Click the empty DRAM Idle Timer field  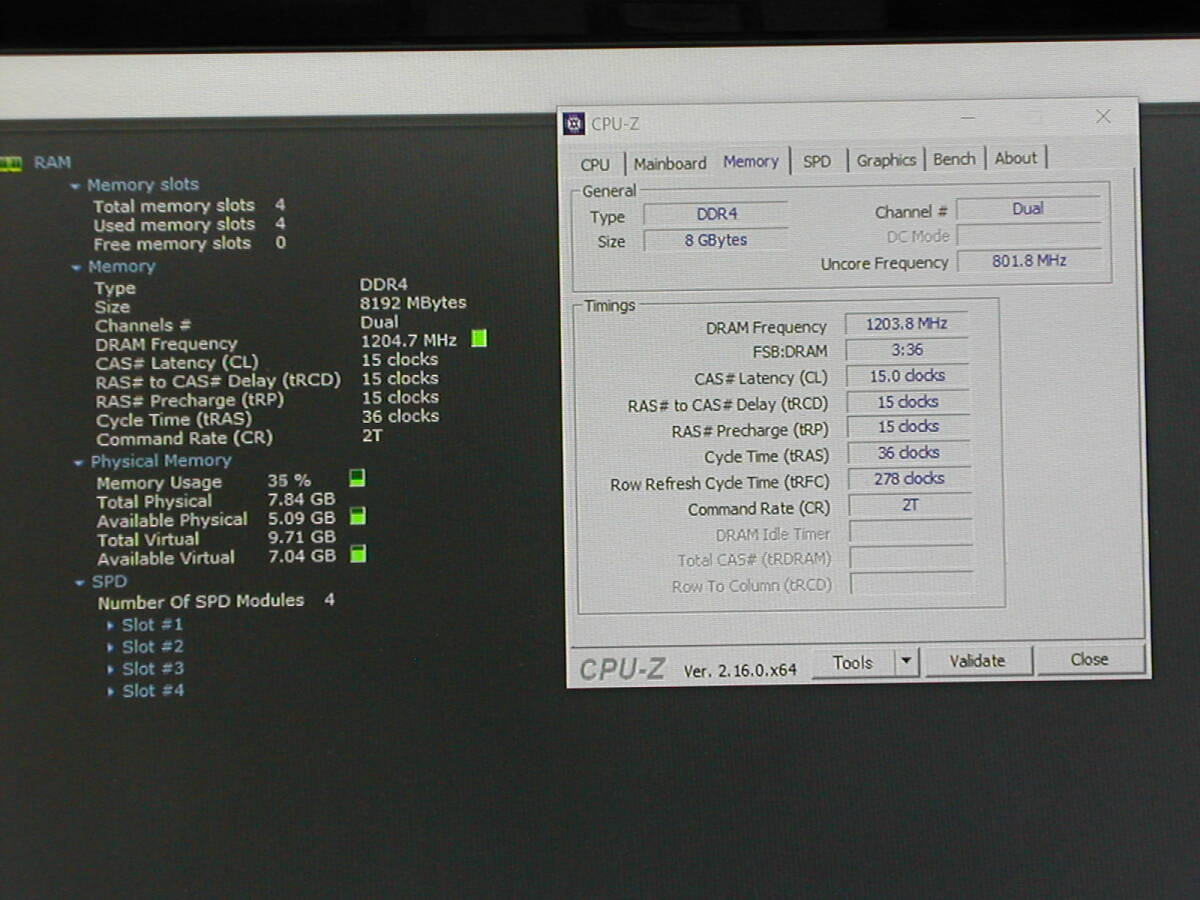[911, 531]
